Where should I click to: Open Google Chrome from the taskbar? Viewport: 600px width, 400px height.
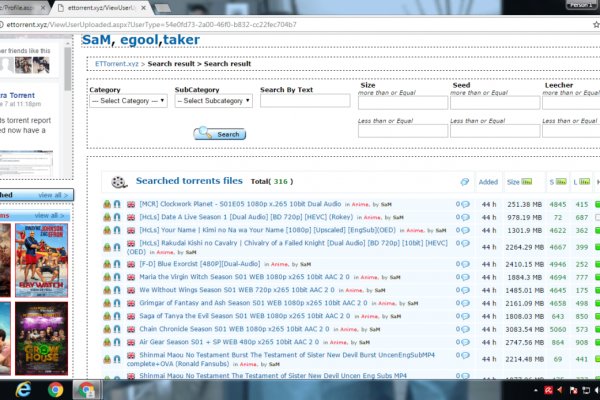[x=55, y=388]
